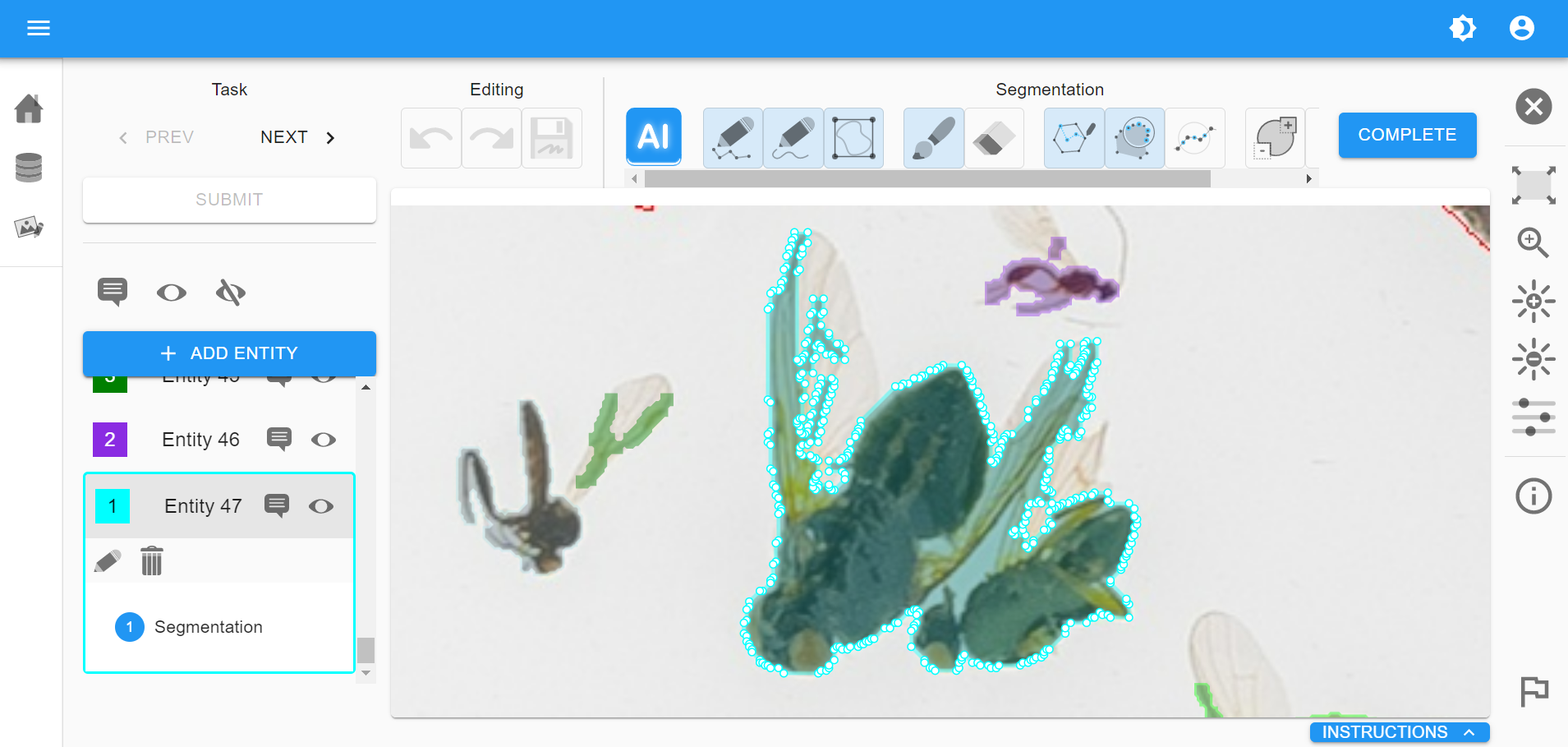
Task: Edit Entity 47 with pencil icon
Action: coord(108,561)
